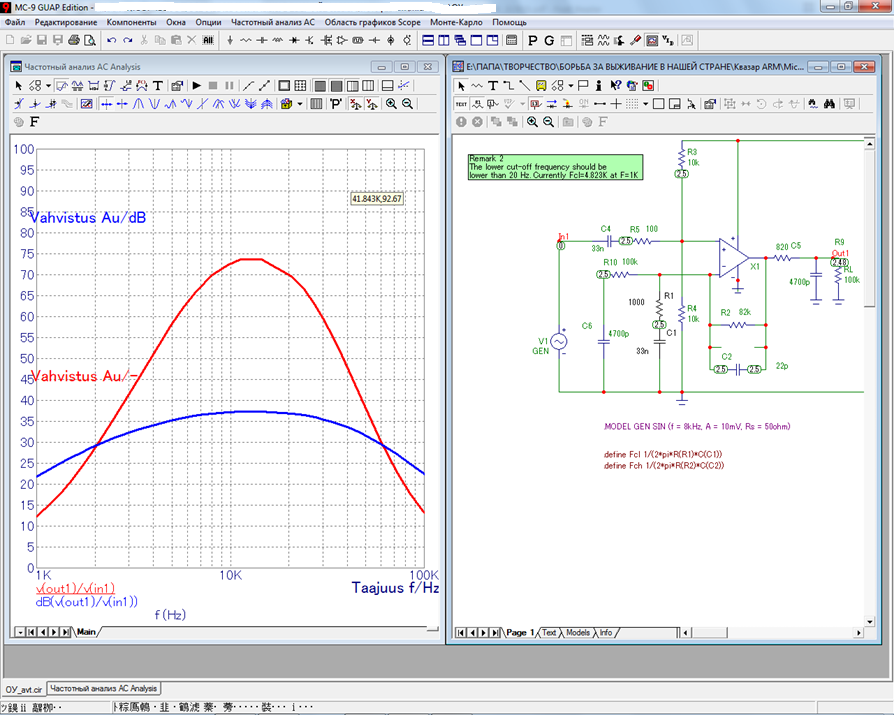Click the Open file folder icon

27,41
